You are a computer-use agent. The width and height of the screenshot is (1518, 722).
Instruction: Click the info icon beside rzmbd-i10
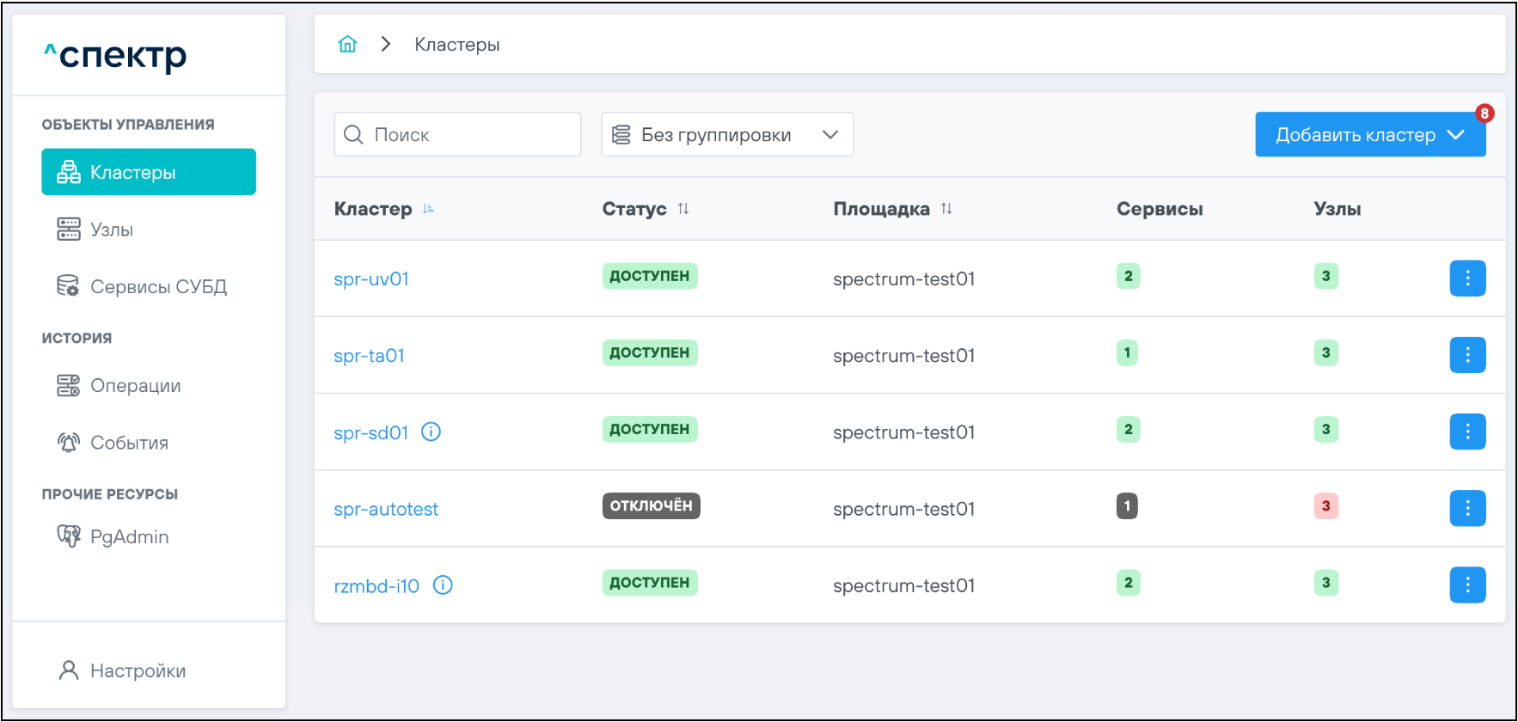click(x=442, y=586)
